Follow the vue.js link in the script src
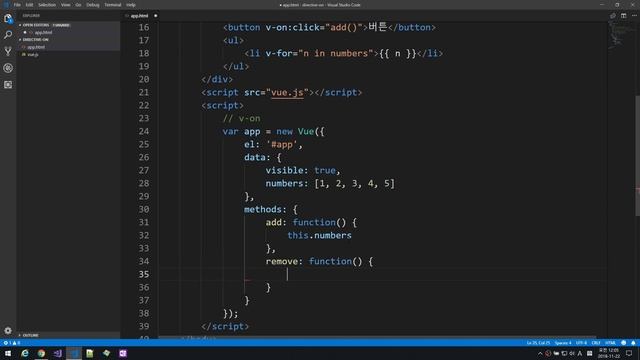This screenshot has height=360, width=640. coord(287,93)
